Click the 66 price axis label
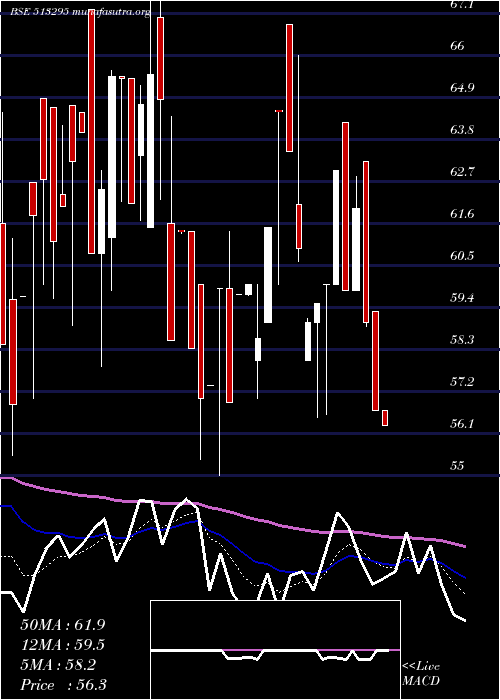Viewport: 500px width, 700px height. (458, 46)
